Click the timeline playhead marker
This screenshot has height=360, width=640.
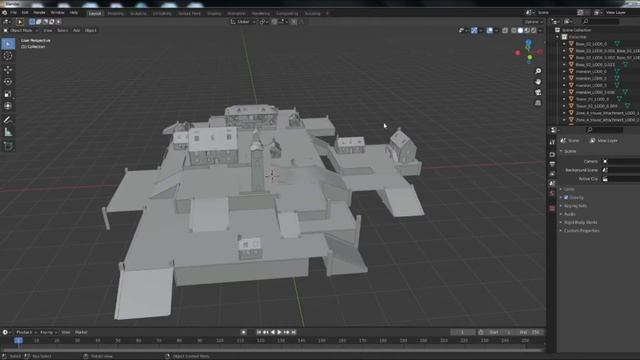point(18,340)
